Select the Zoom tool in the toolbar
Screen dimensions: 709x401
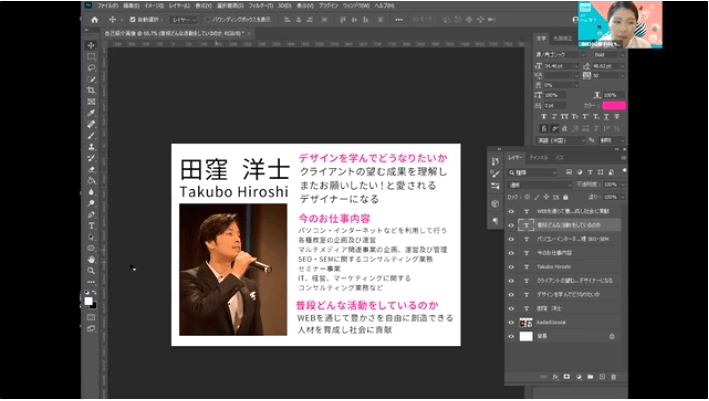tap(91, 269)
